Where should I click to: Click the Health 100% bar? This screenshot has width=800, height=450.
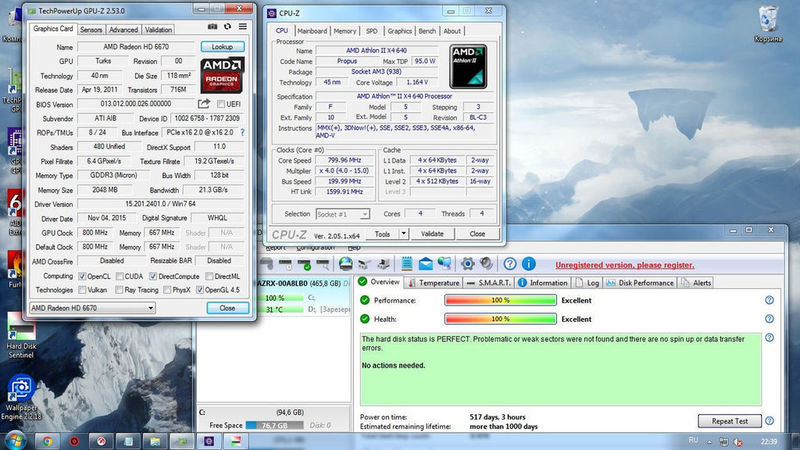tap(501, 319)
